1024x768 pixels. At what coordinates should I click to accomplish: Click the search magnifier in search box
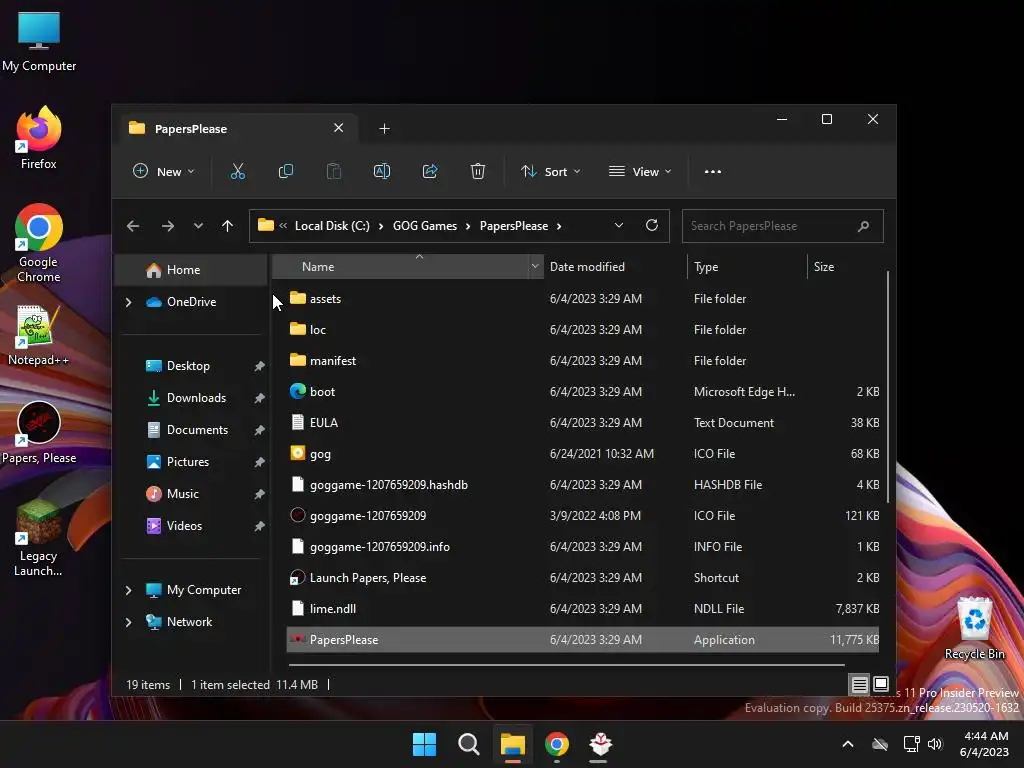[x=863, y=226]
